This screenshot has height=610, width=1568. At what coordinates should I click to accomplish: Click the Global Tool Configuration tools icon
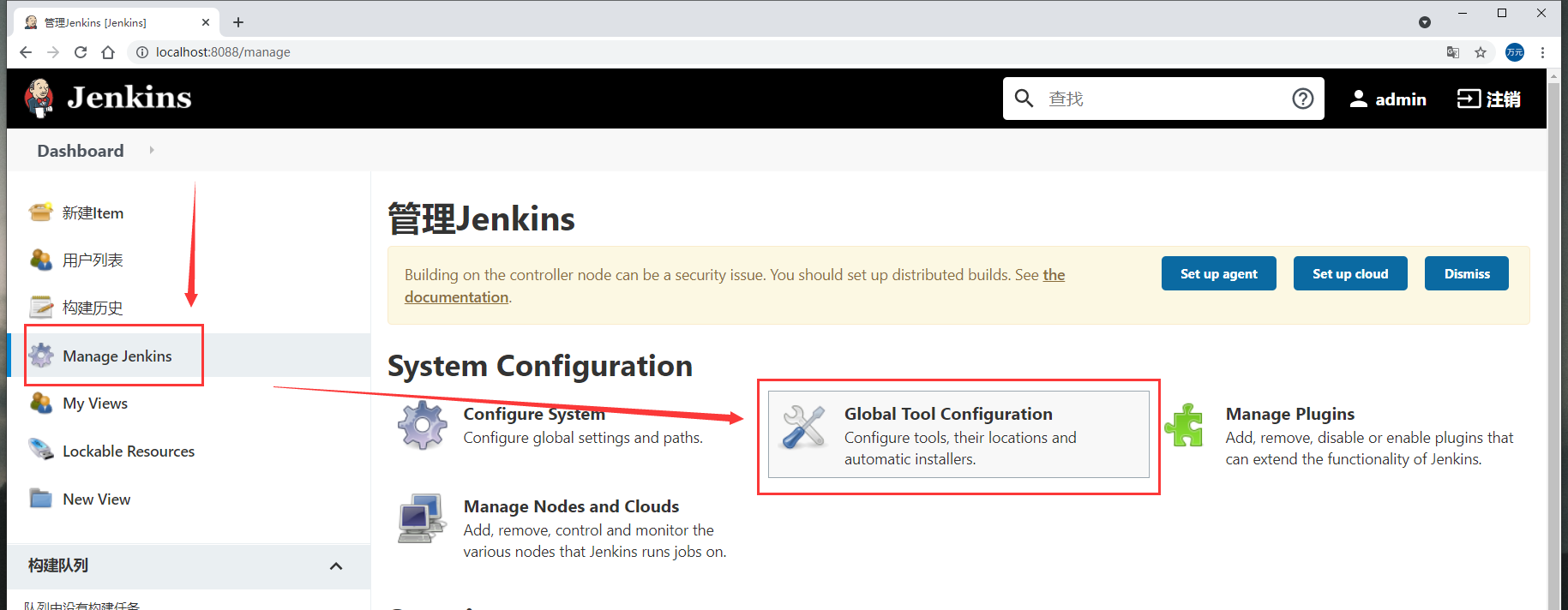[x=804, y=427]
